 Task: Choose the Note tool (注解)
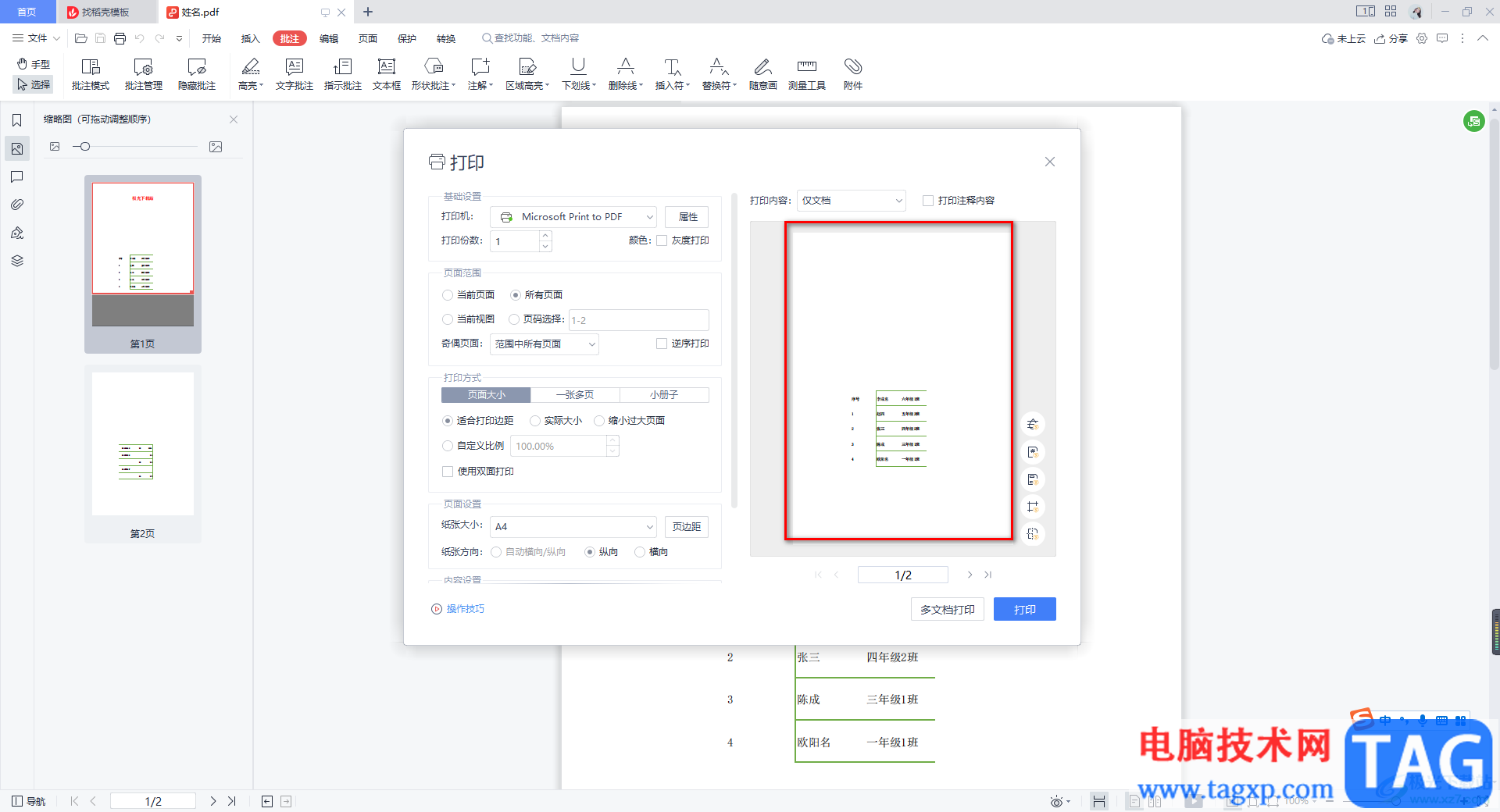480,74
